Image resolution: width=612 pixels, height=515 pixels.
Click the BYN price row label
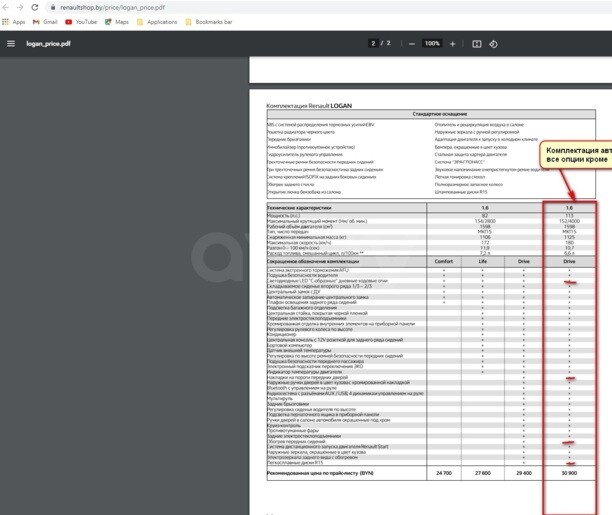coord(320,473)
